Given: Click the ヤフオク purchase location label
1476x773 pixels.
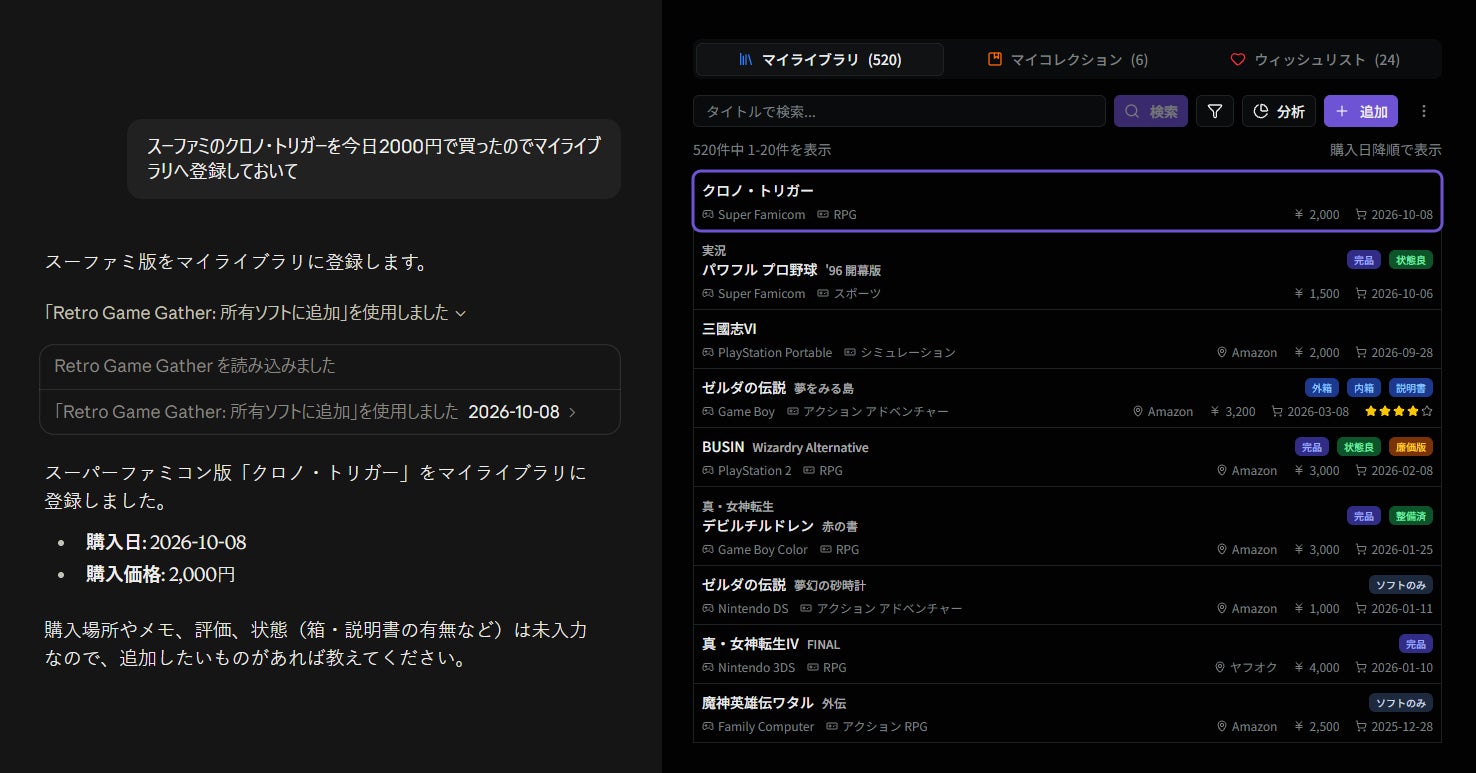Looking at the screenshot, I should pos(1254,667).
